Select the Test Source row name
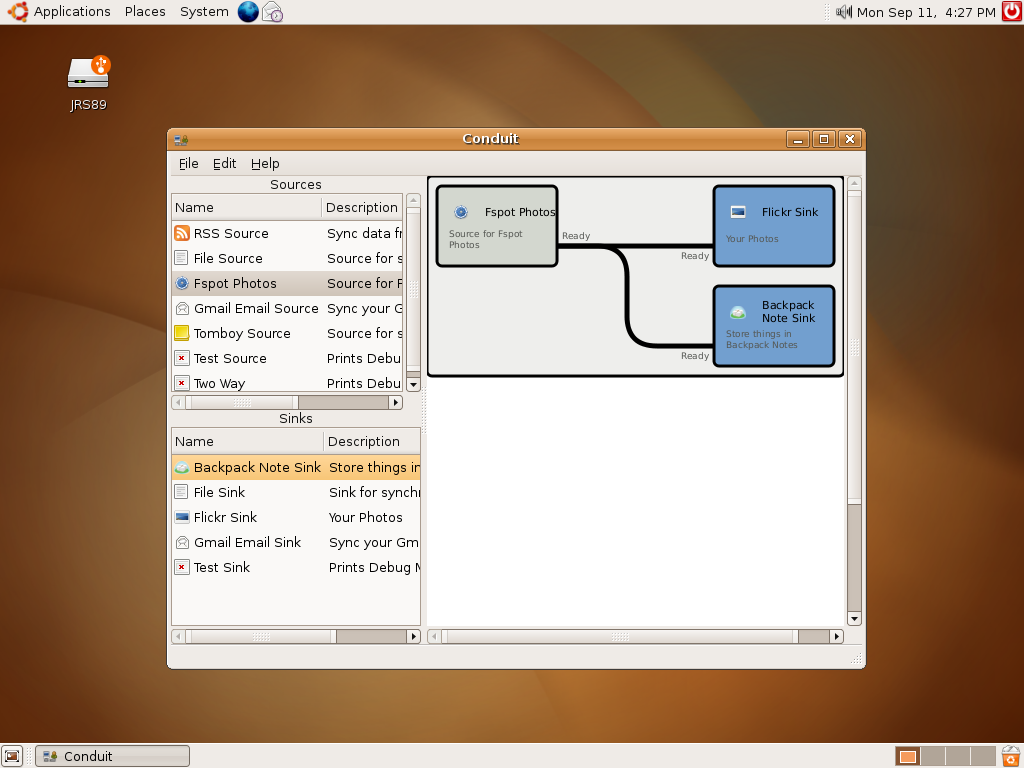Image resolution: width=1024 pixels, height=768 pixels. (230, 359)
